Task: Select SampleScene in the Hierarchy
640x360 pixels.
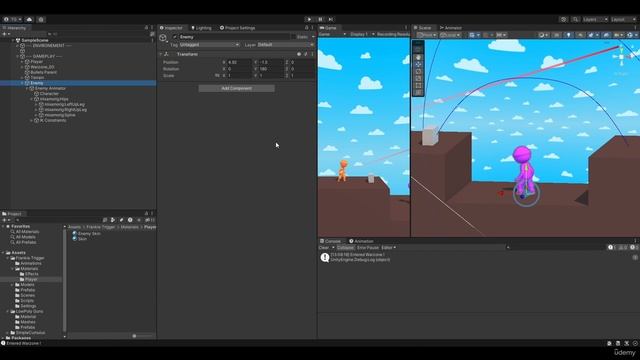Action: pyautogui.click(x=35, y=40)
